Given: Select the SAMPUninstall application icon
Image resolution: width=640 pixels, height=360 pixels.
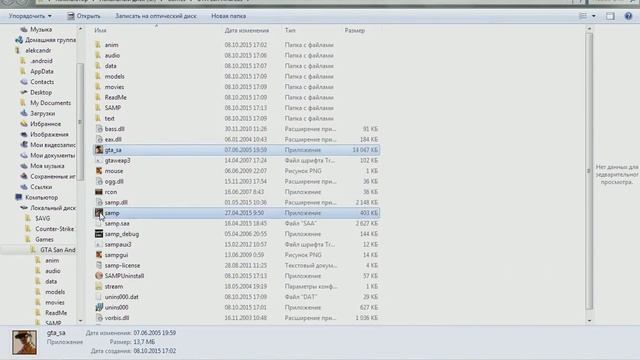Looking at the screenshot, I should click(x=98, y=276).
